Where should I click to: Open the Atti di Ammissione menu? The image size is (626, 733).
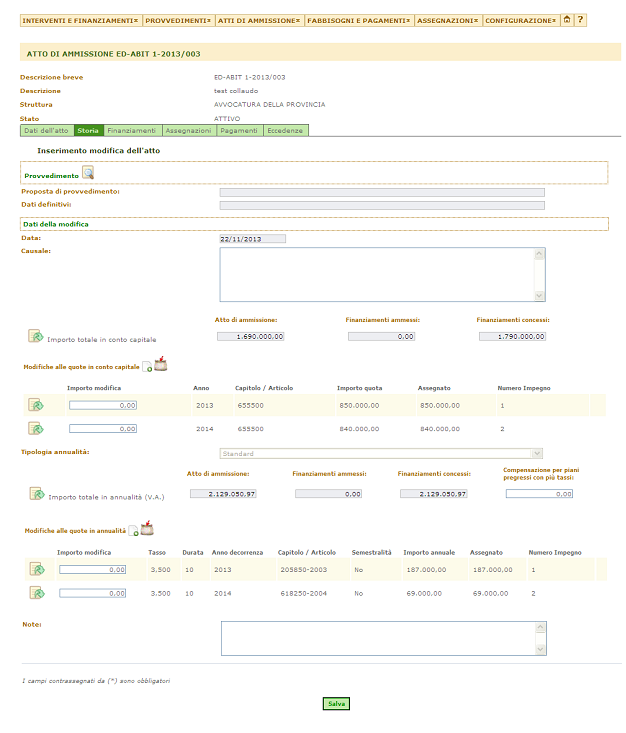pyautogui.click(x=259, y=21)
